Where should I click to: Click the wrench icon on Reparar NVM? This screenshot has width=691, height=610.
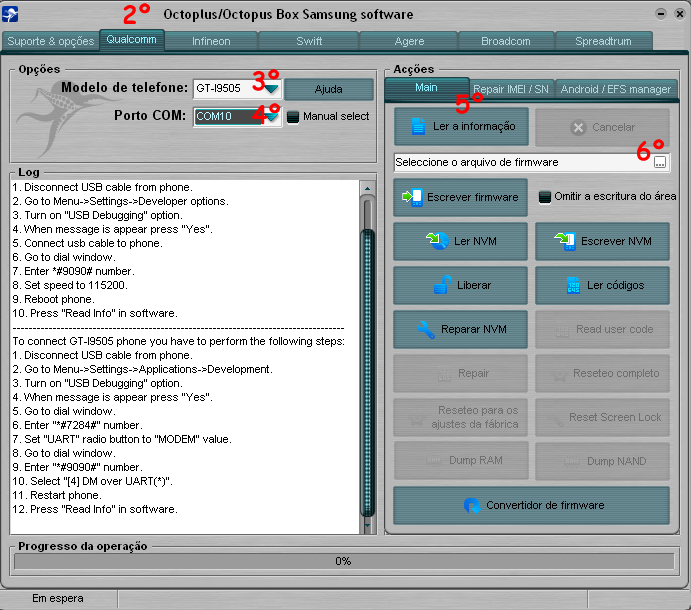[x=426, y=329]
